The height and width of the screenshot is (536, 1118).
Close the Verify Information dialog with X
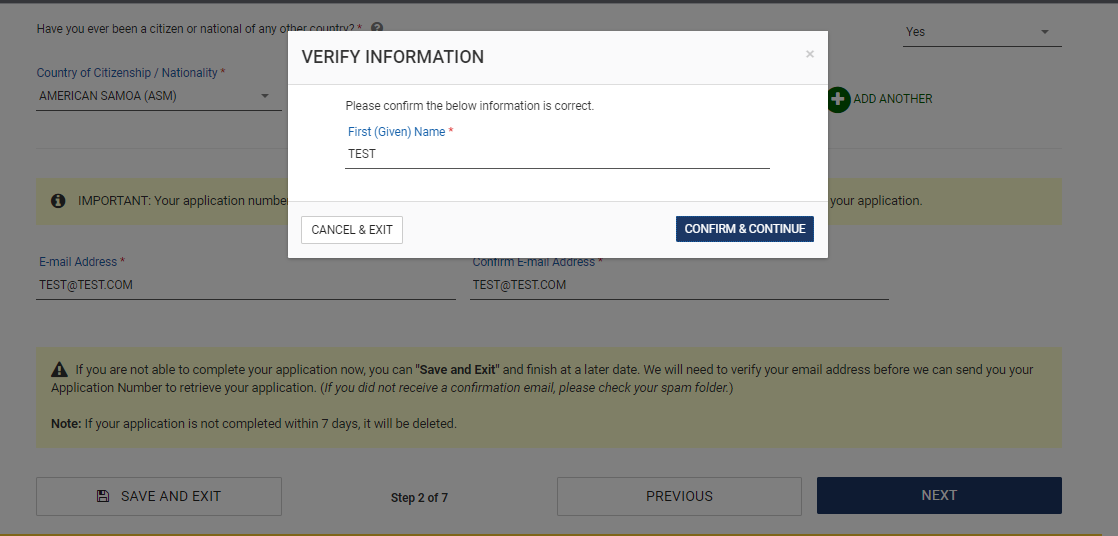point(810,55)
